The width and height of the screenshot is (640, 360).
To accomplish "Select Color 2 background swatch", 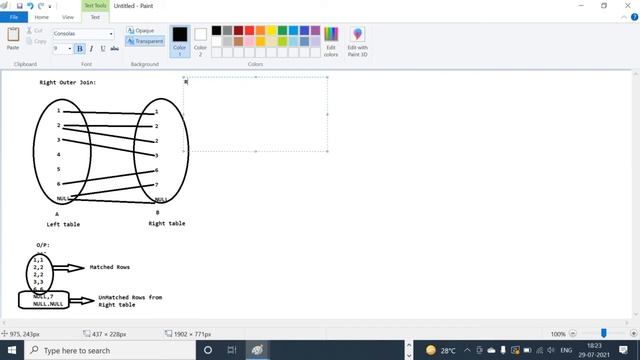I will 200,41.
